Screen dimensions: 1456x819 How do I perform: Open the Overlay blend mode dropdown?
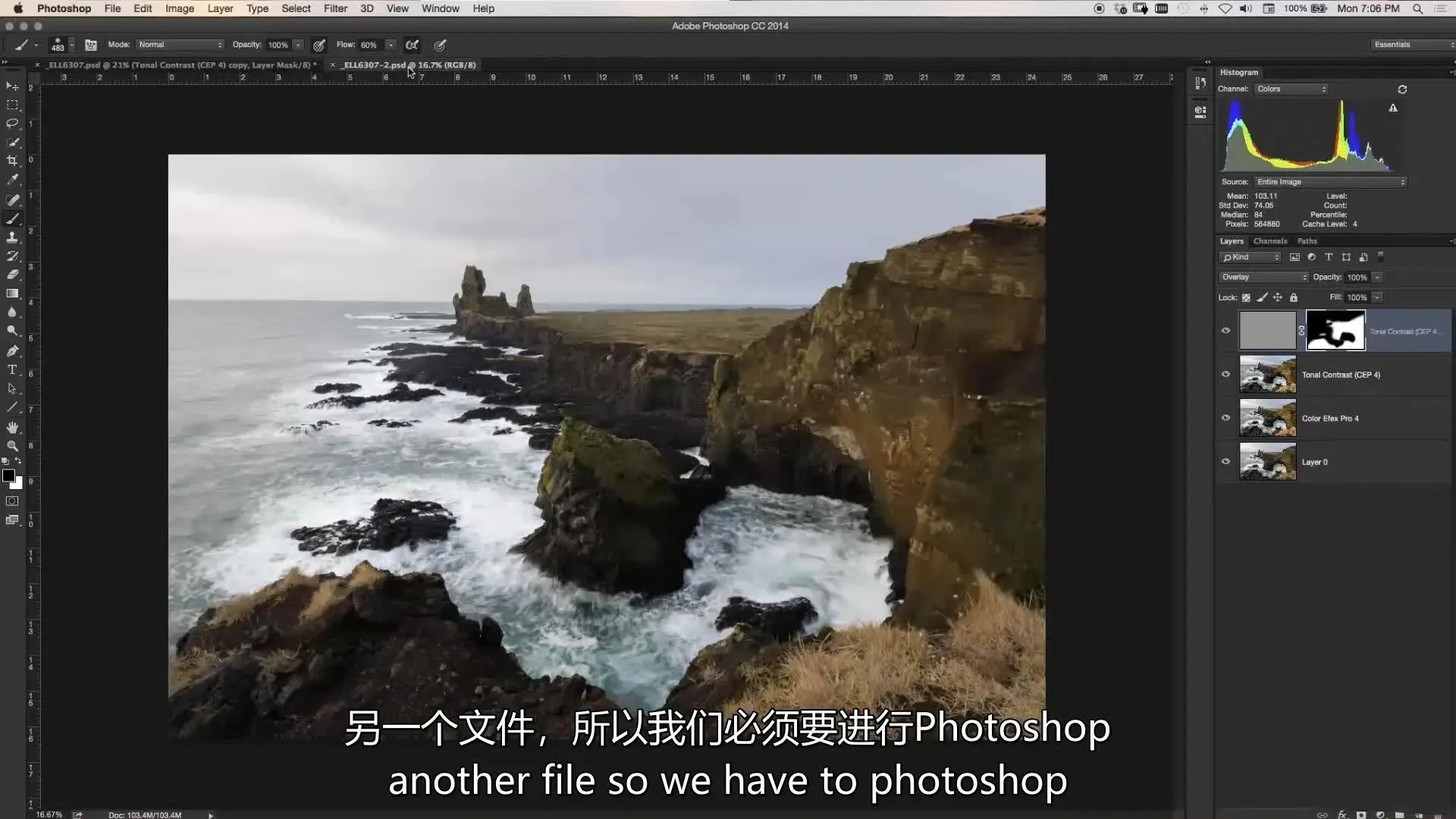(x=1263, y=277)
